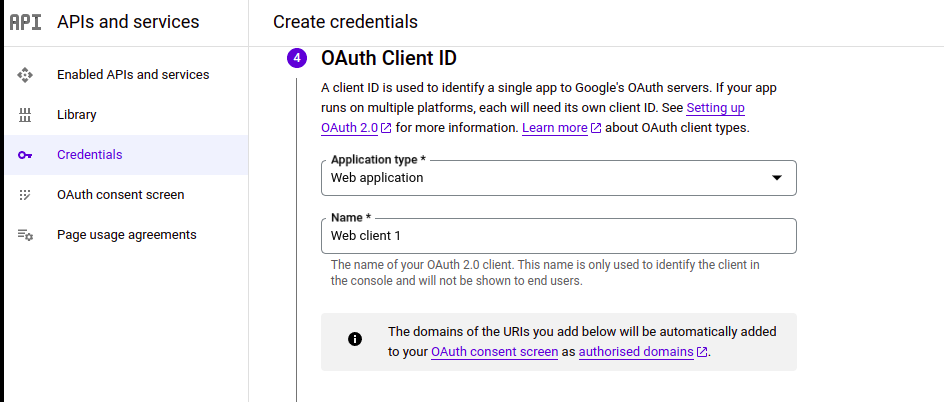Click the Credentials key icon
This screenshot has width=944, height=402.
point(26,155)
